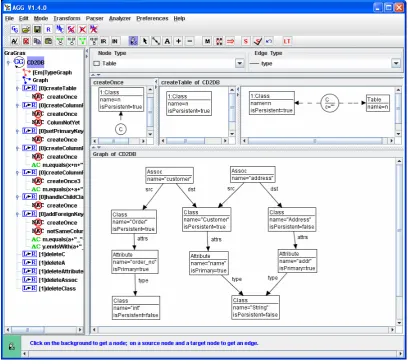Create a new rule with R icon

tap(49, 29)
